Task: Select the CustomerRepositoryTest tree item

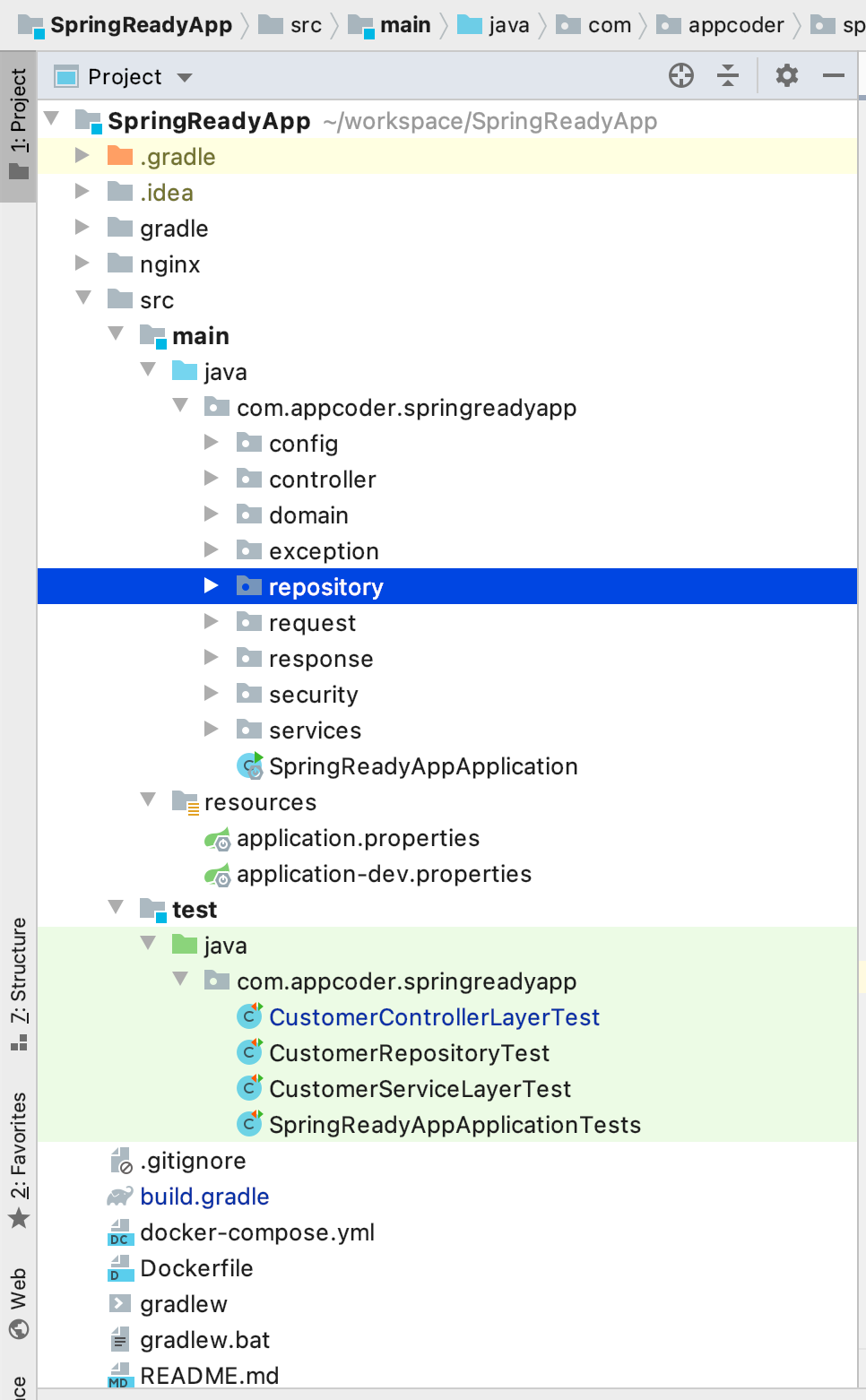Action: [408, 1052]
